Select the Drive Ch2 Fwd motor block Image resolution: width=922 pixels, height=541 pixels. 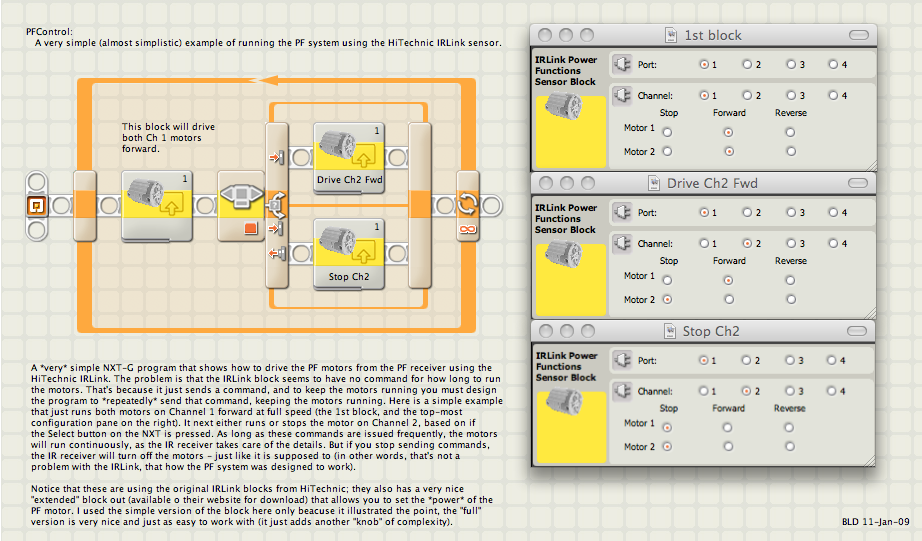pyautogui.click(x=349, y=157)
